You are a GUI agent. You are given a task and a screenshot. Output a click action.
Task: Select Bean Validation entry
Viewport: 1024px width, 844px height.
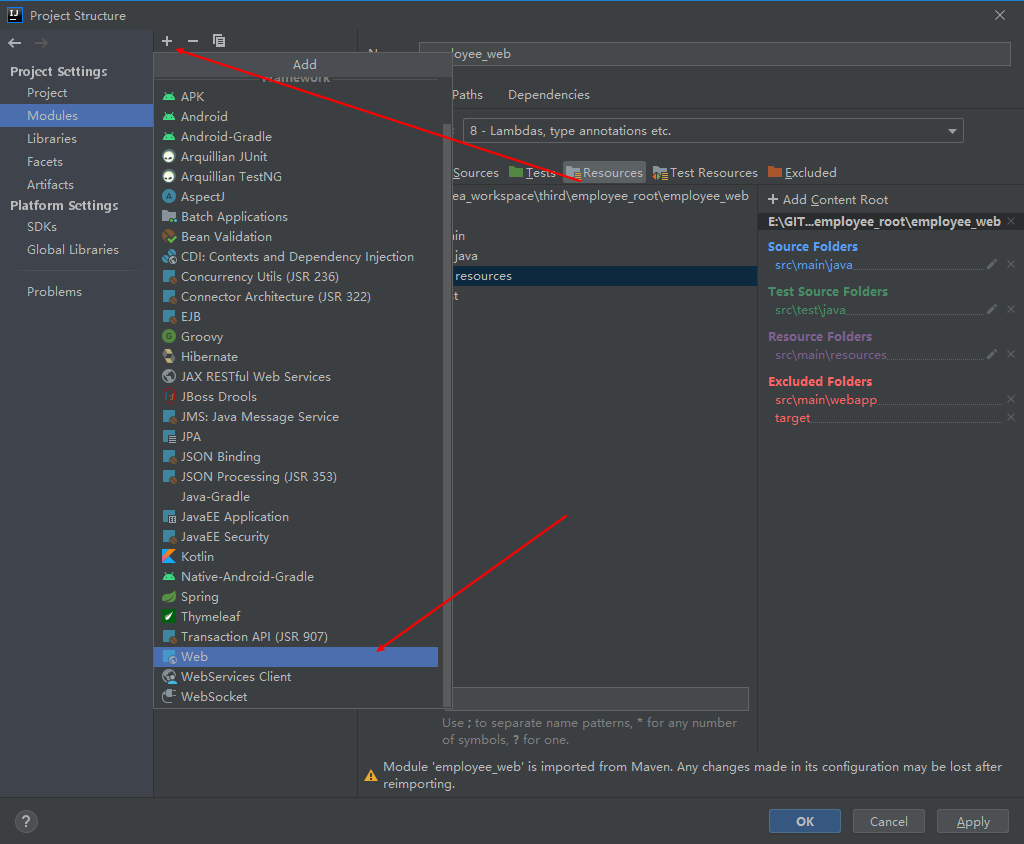point(296,236)
